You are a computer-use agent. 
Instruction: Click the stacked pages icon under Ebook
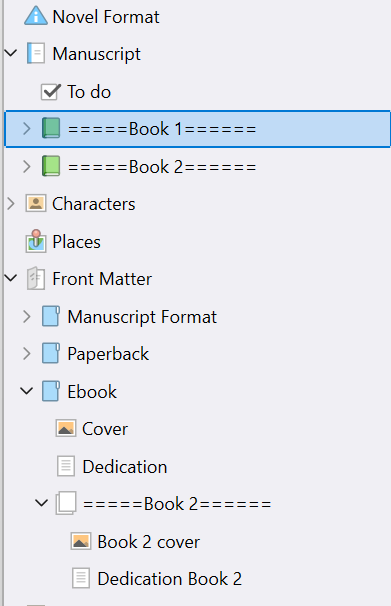(66, 503)
